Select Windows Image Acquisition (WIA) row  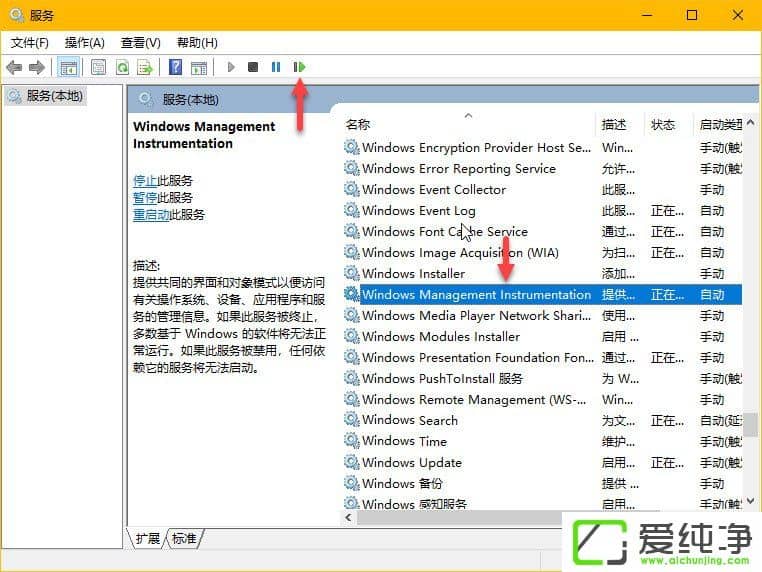click(x=543, y=253)
